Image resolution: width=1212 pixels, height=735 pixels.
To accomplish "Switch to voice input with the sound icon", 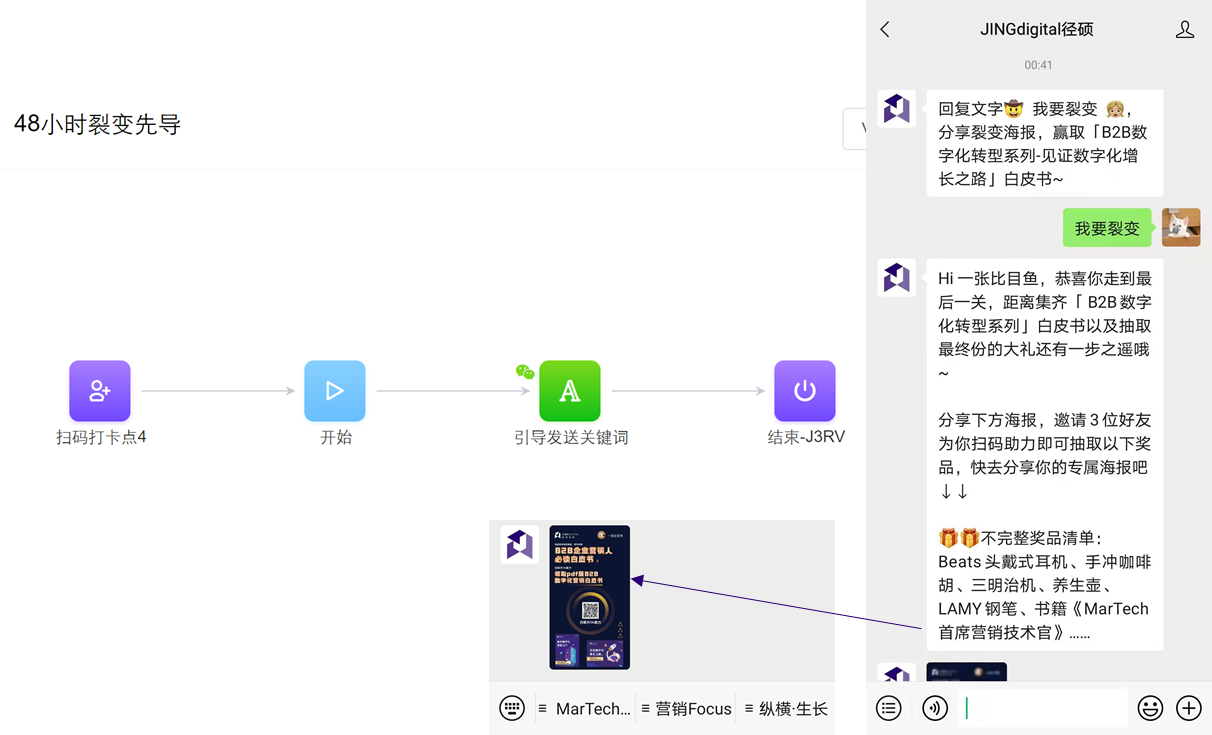I will coord(935,708).
